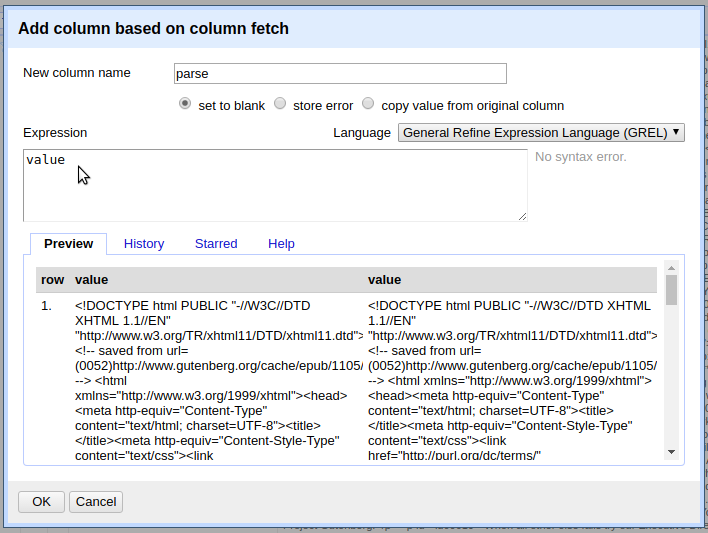This screenshot has width=708, height=533.
Task: Open the Language dropdown for GREL
Action: coord(541,132)
